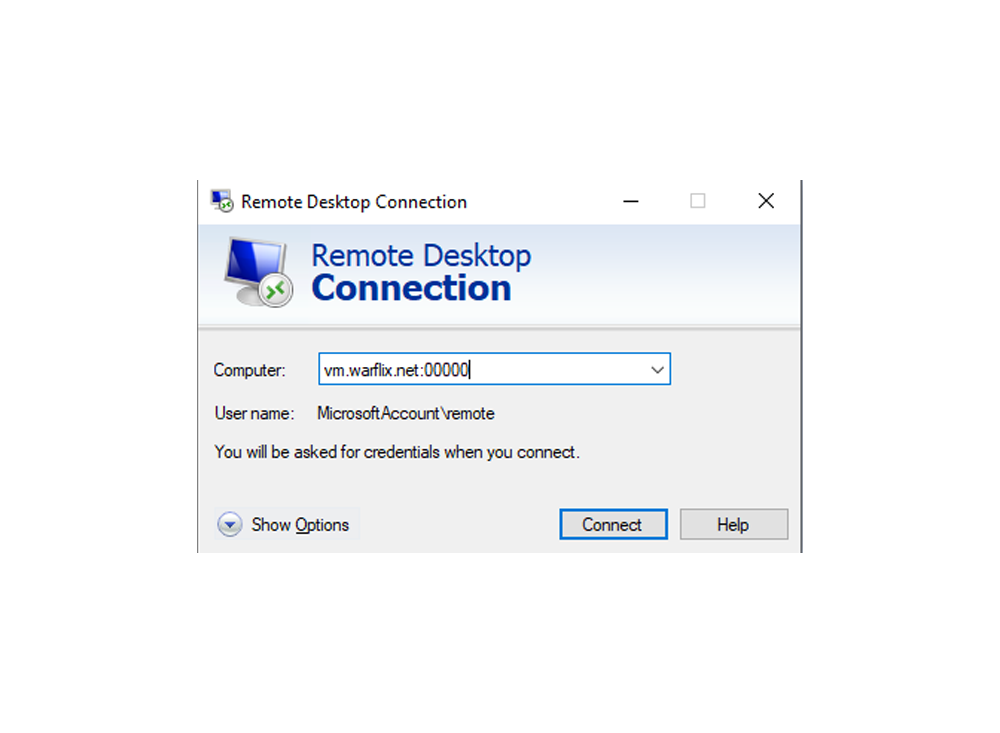Minimize the Remote Desktop Connection window
Image resolution: width=1000 pixels, height=733 pixels.
click(631, 201)
